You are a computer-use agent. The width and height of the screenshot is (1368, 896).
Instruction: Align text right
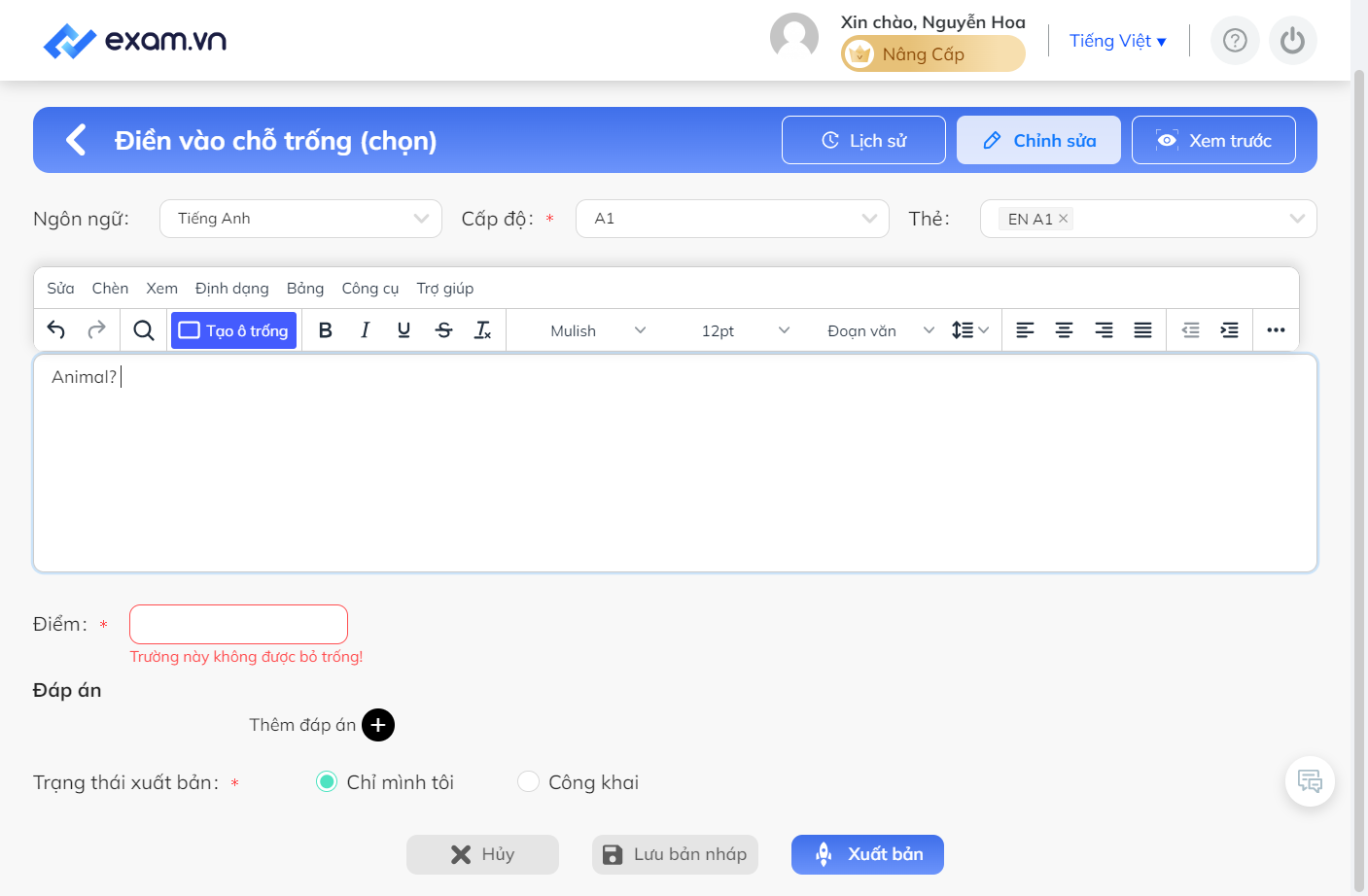(x=1104, y=330)
